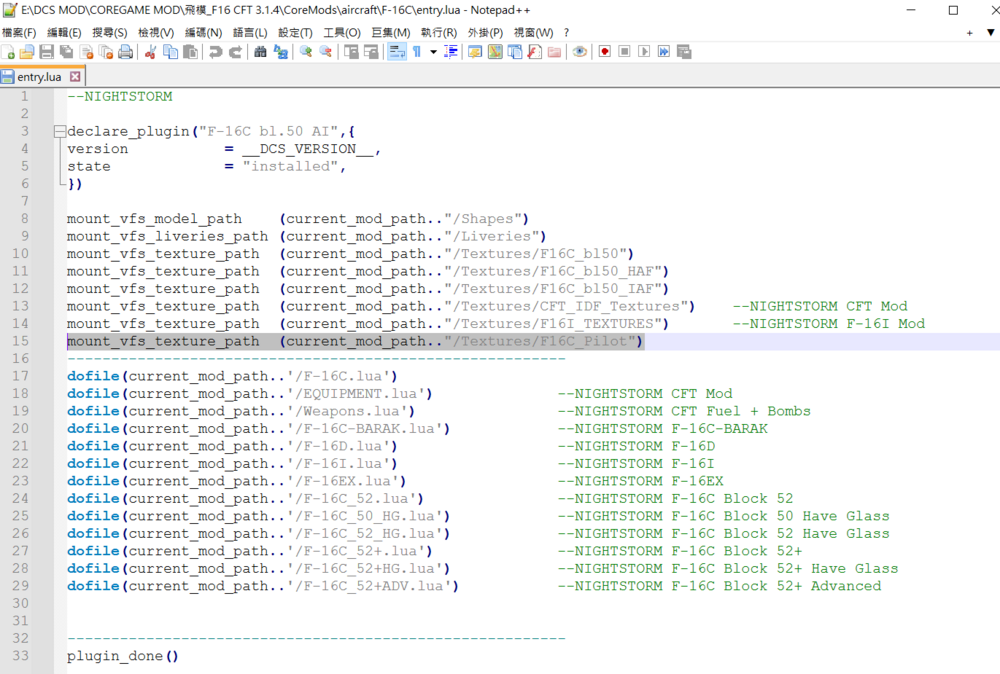Open the 視窗(W) window menu
Screen dimensions: 1000x674
point(534,33)
